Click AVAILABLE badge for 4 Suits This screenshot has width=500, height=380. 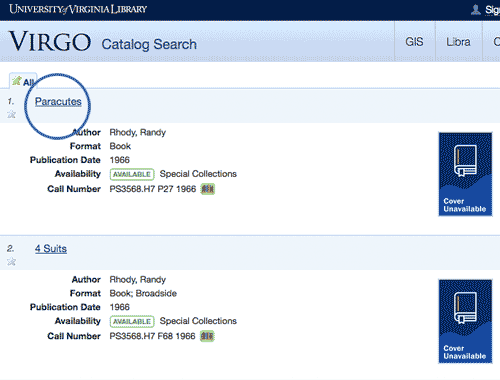(x=132, y=322)
